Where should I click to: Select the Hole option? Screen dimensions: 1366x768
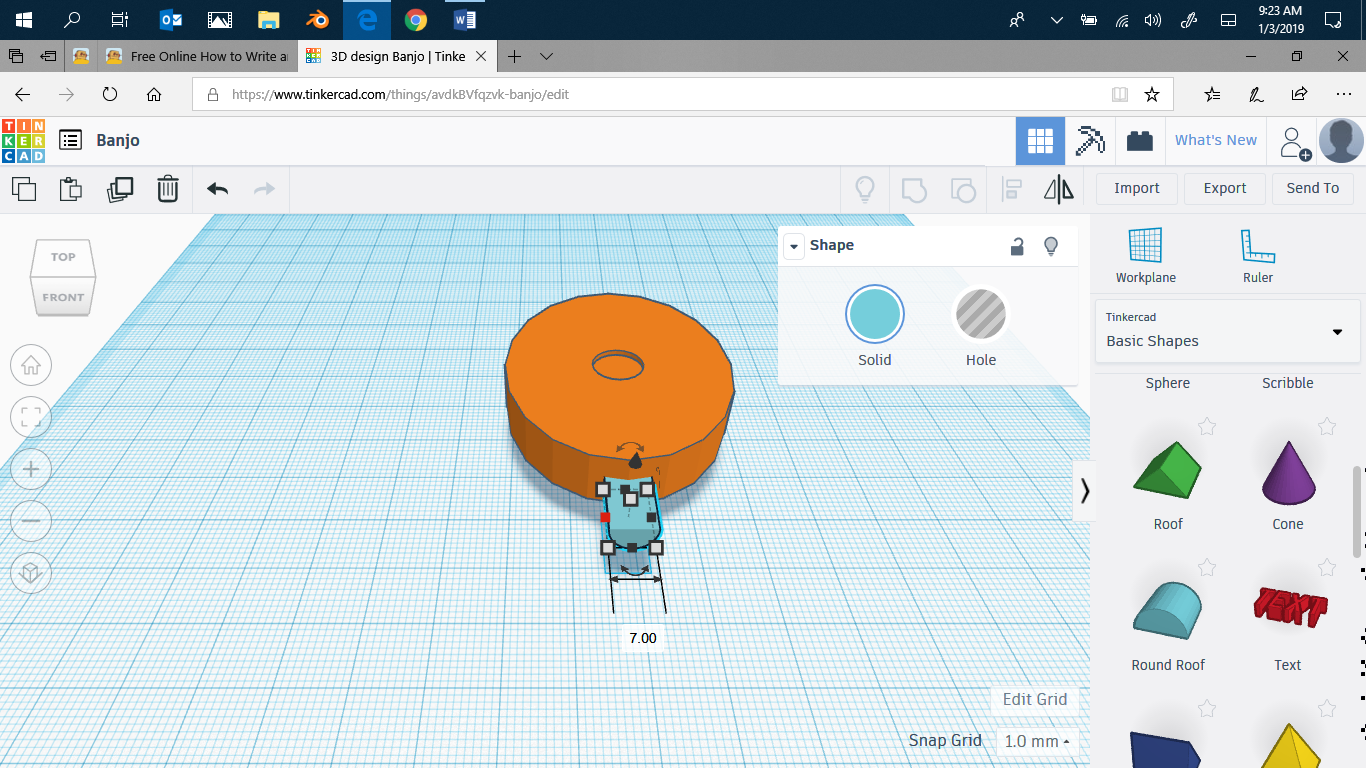click(981, 327)
